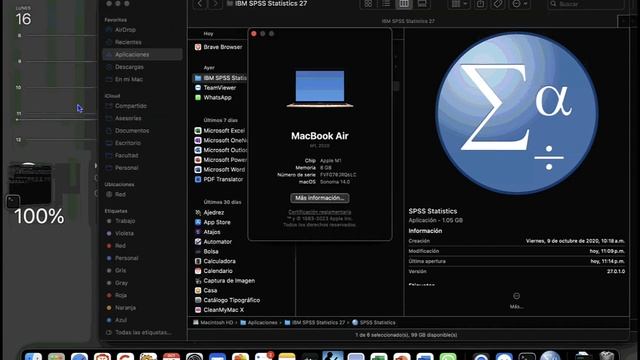Select Automator app icon

198,242
